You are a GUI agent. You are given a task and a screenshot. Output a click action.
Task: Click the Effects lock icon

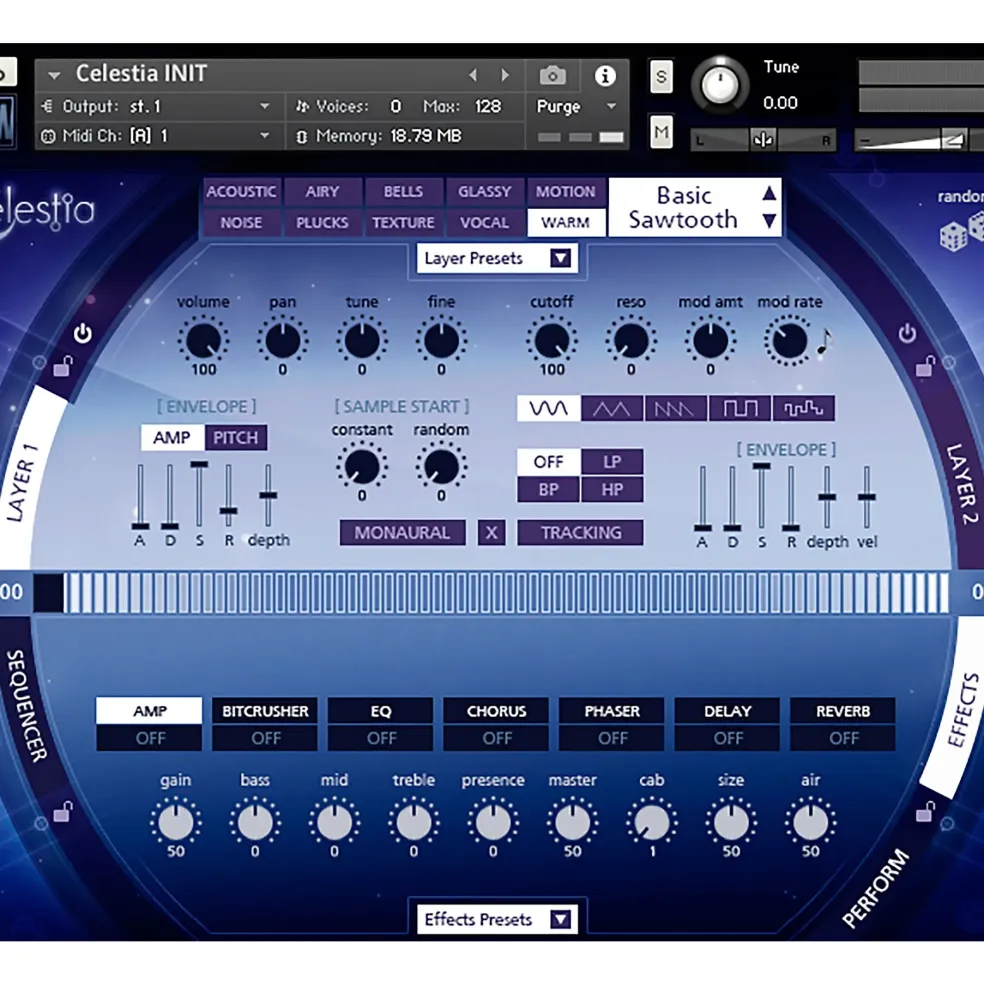[x=925, y=811]
